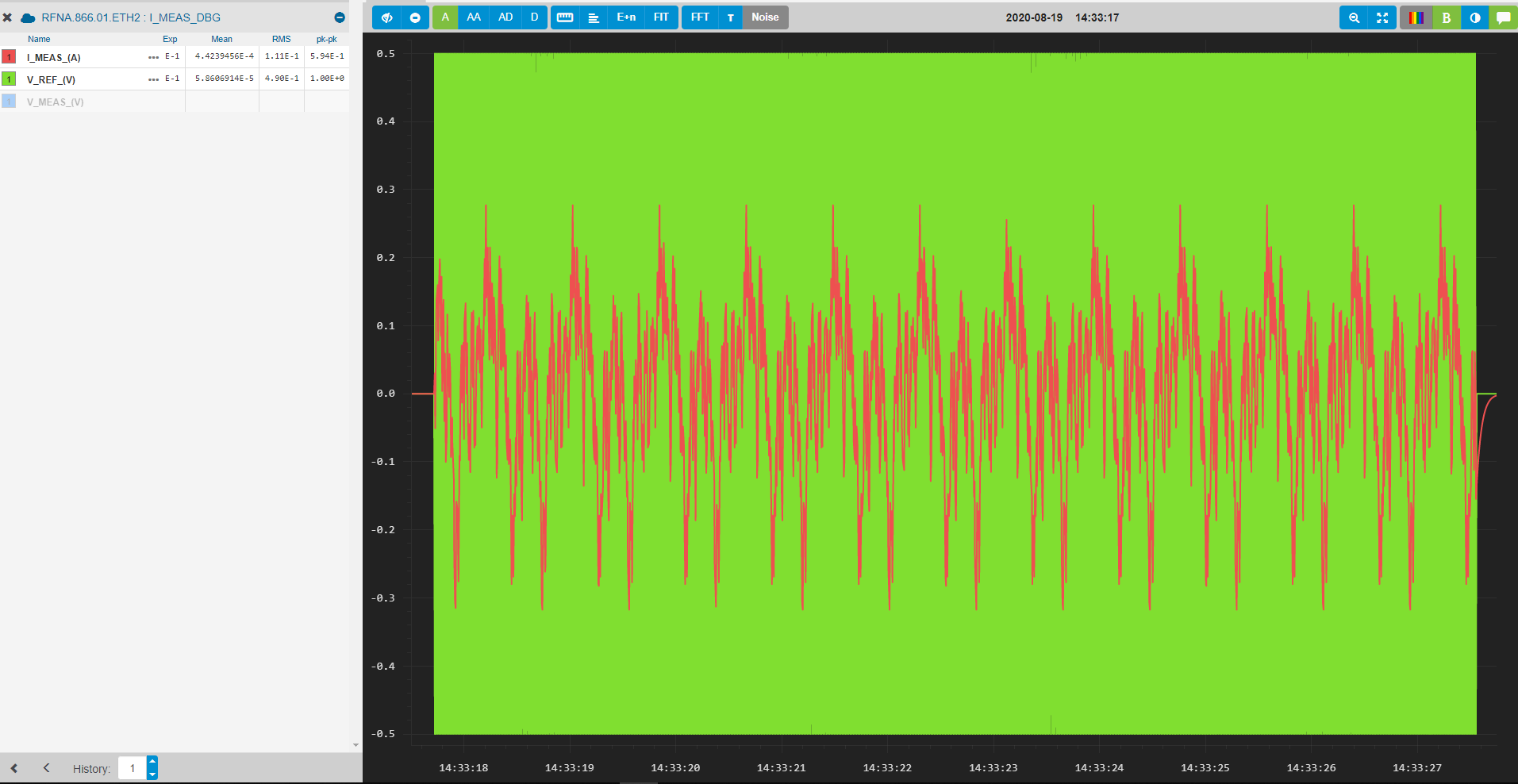The width and height of the screenshot is (1518, 784).
Task: Select the A display mode
Action: pyautogui.click(x=445, y=17)
